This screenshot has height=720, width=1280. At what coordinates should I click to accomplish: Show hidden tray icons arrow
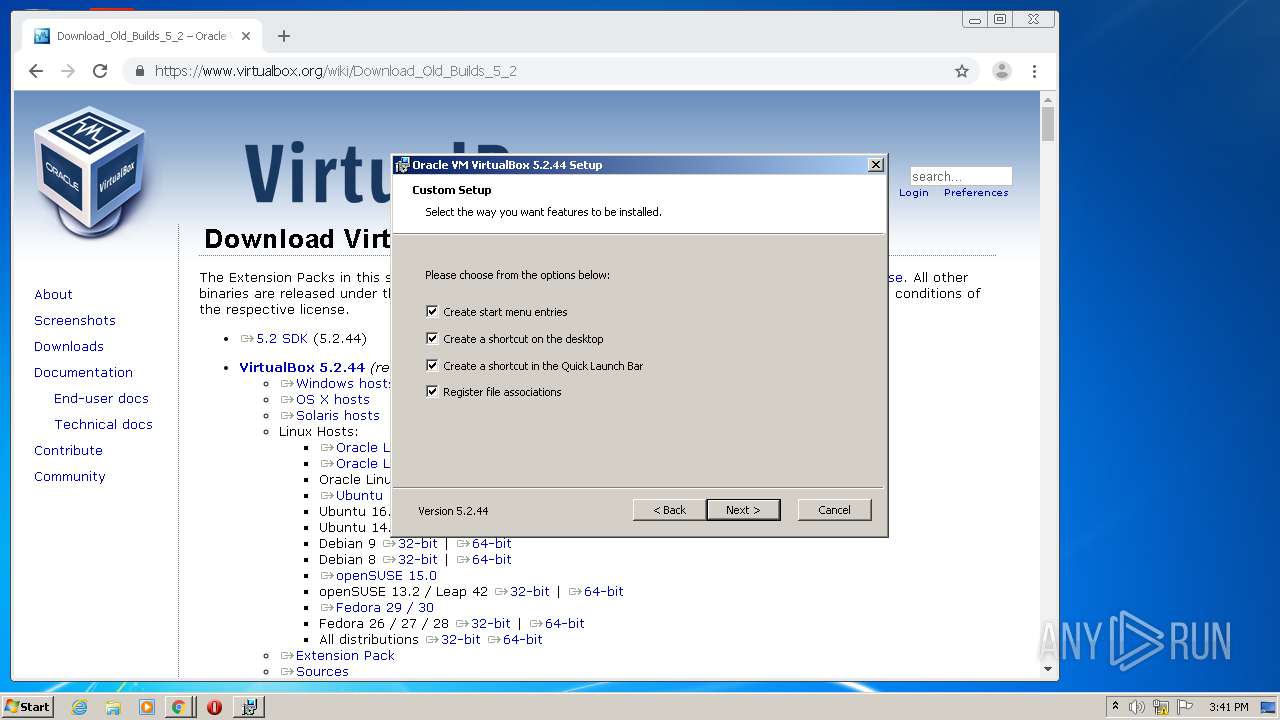click(1115, 706)
